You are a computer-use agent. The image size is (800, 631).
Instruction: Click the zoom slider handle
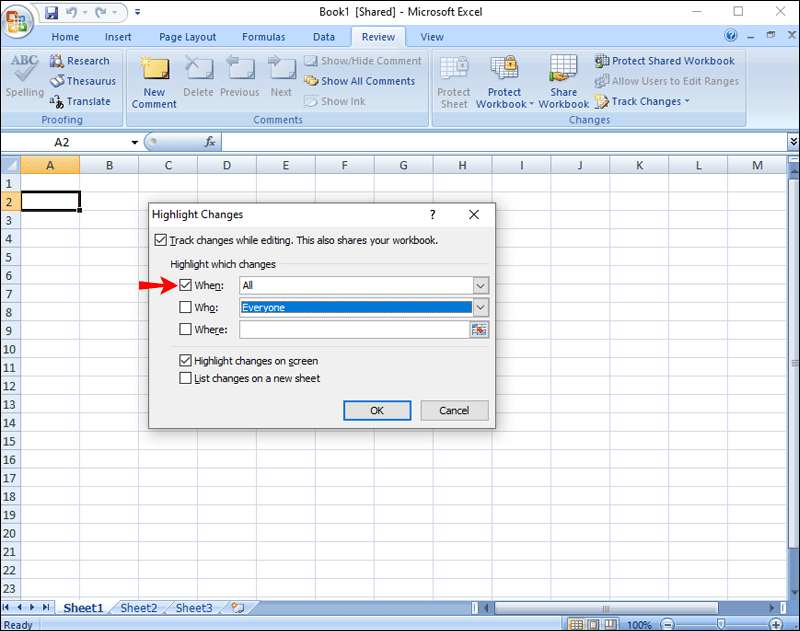pos(721,624)
